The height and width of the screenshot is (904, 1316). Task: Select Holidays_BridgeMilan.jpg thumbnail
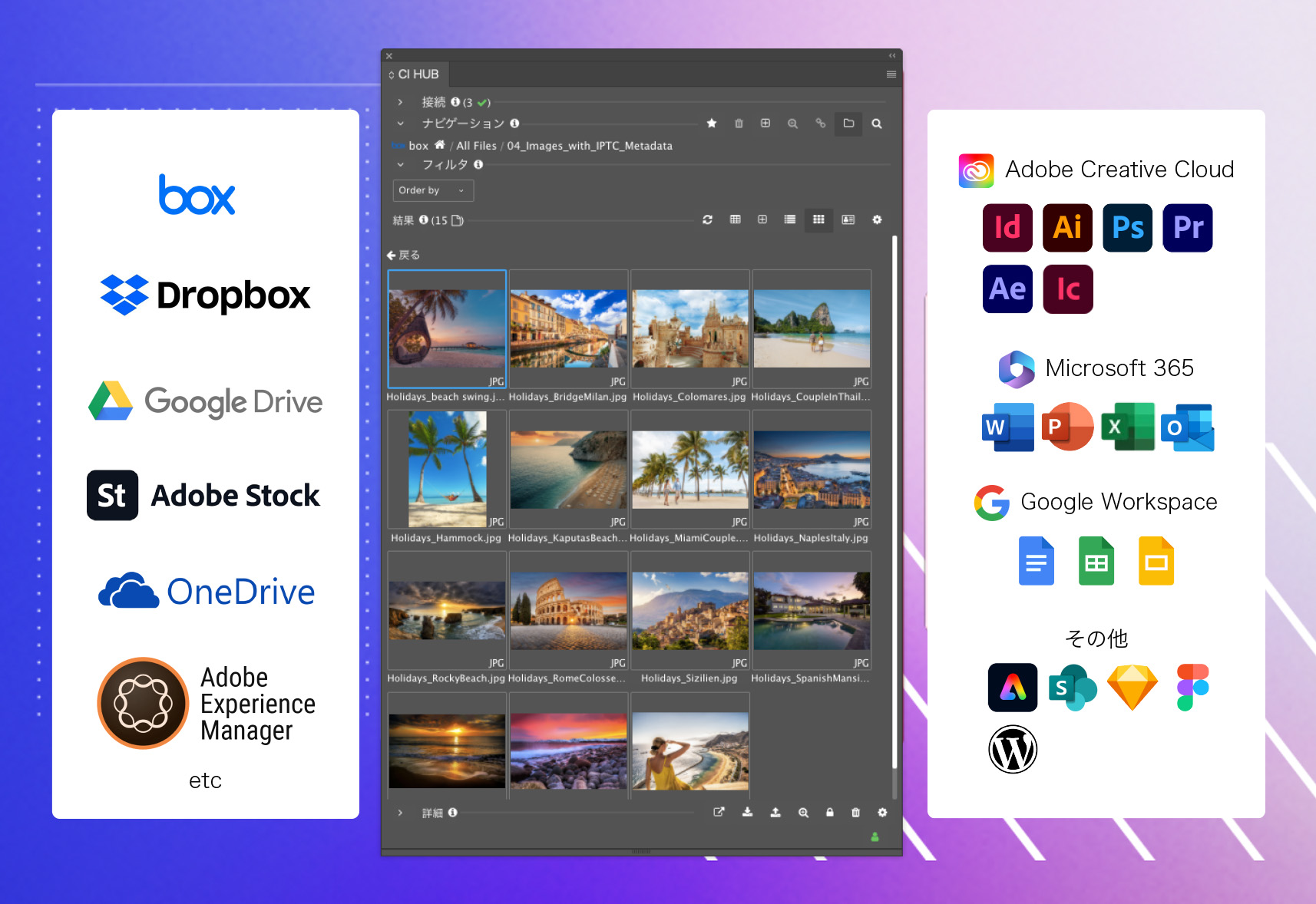pos(568,328)
